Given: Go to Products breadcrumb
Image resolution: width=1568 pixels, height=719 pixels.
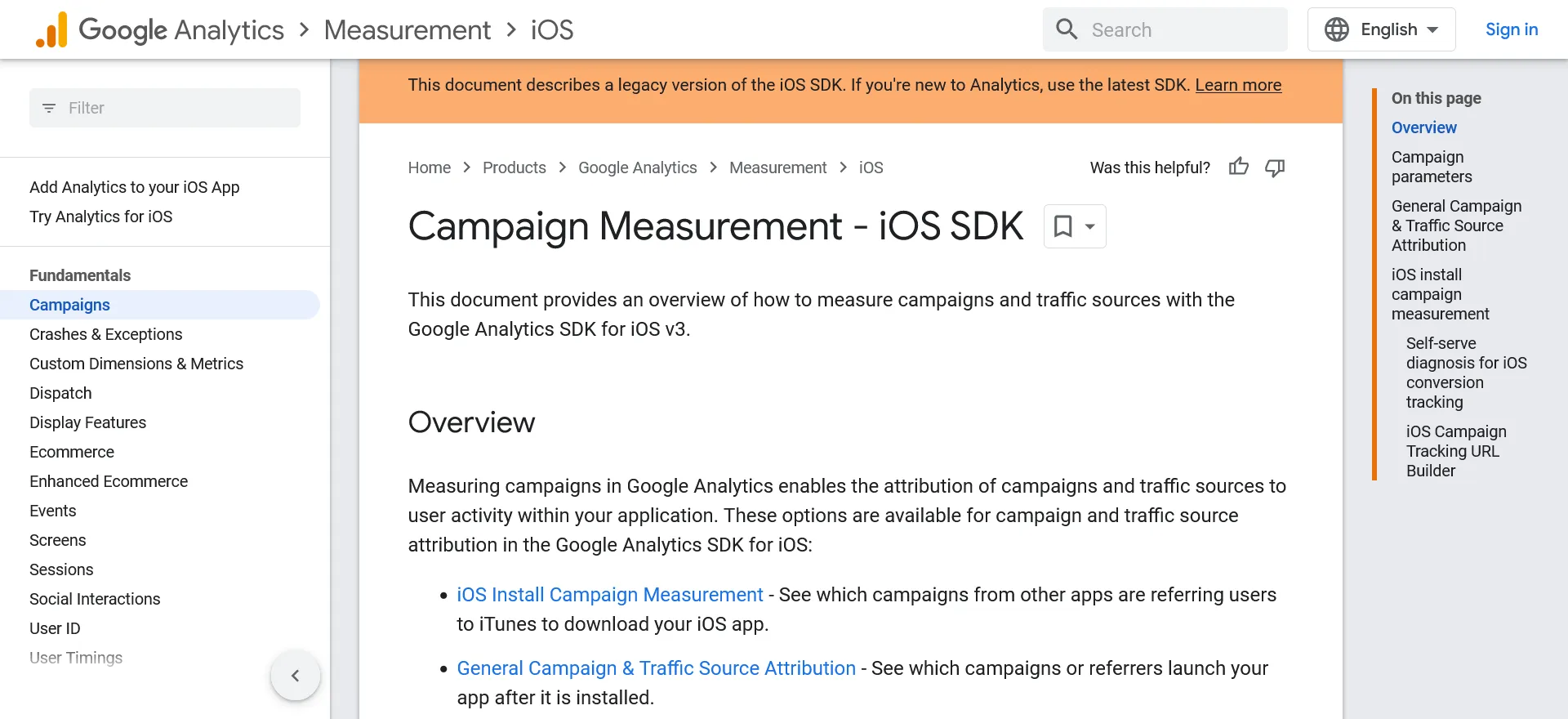Looking at the screenshot, I should point(514,167).
